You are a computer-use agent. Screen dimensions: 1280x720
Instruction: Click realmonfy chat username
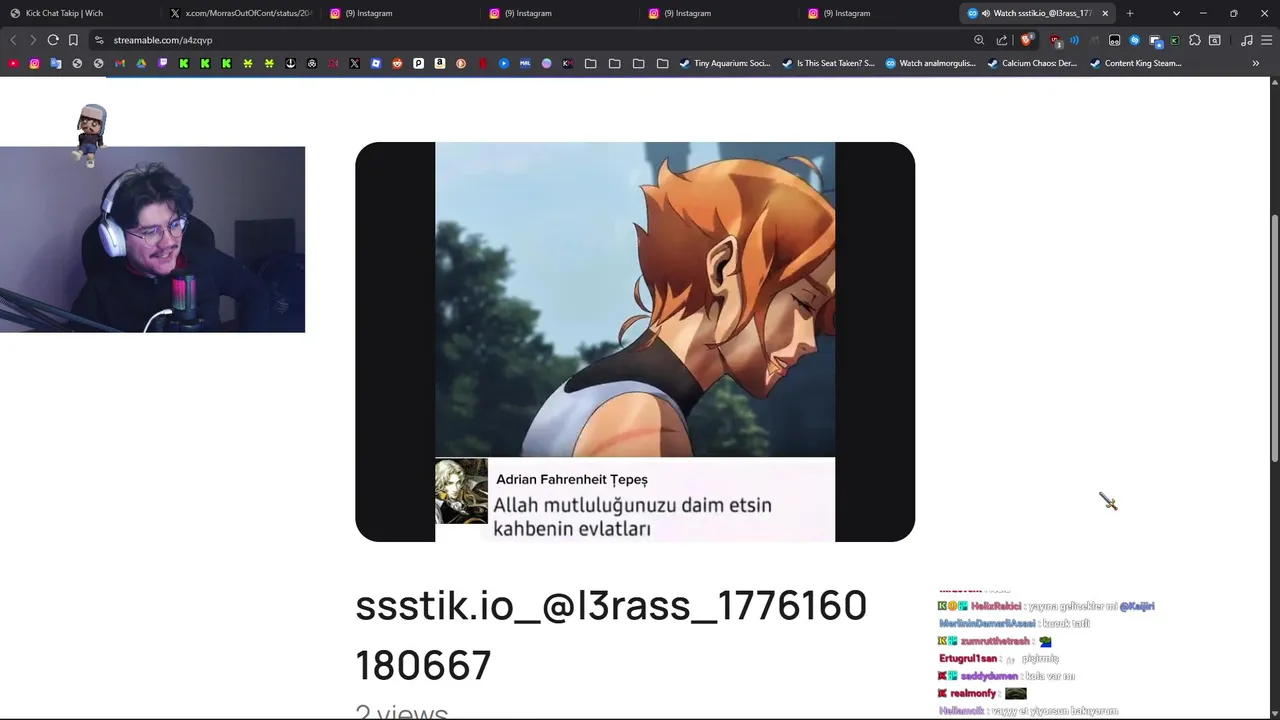click(x=973, y=693)
